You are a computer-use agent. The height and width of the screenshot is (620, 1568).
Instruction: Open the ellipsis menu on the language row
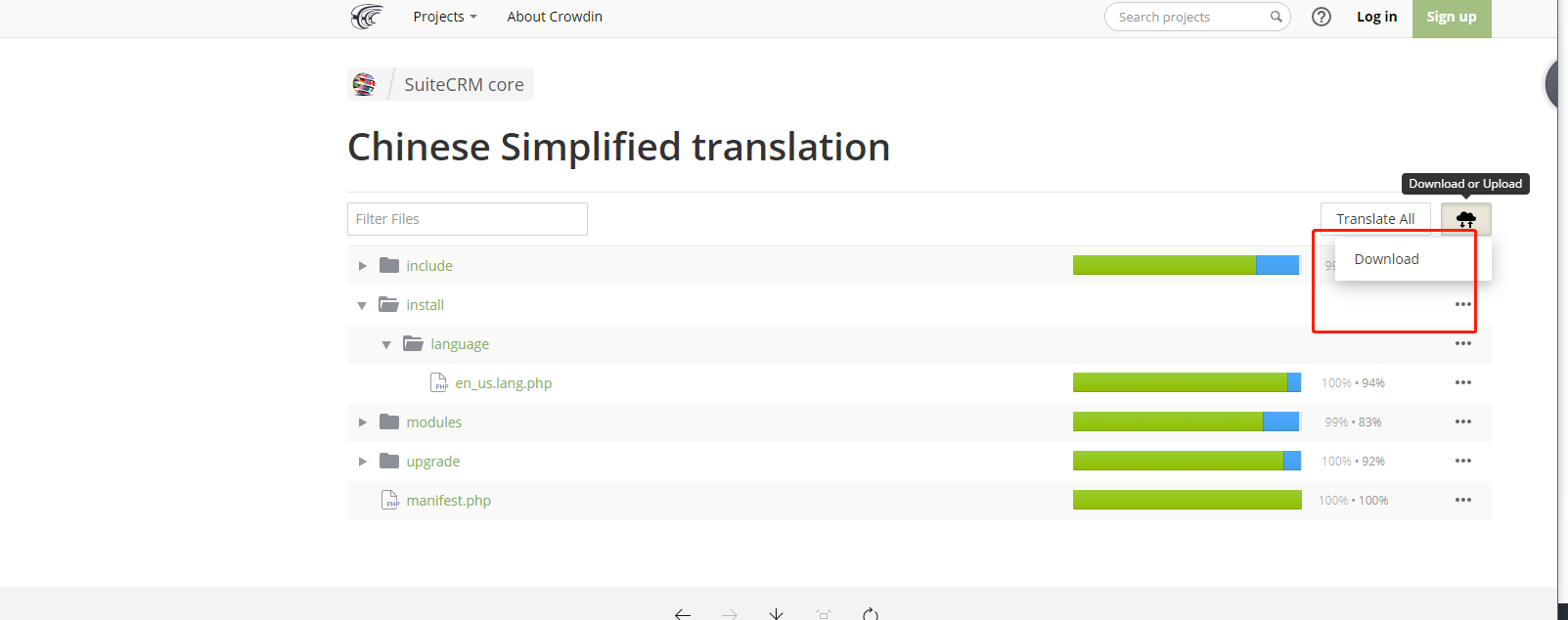[1463, 343]
